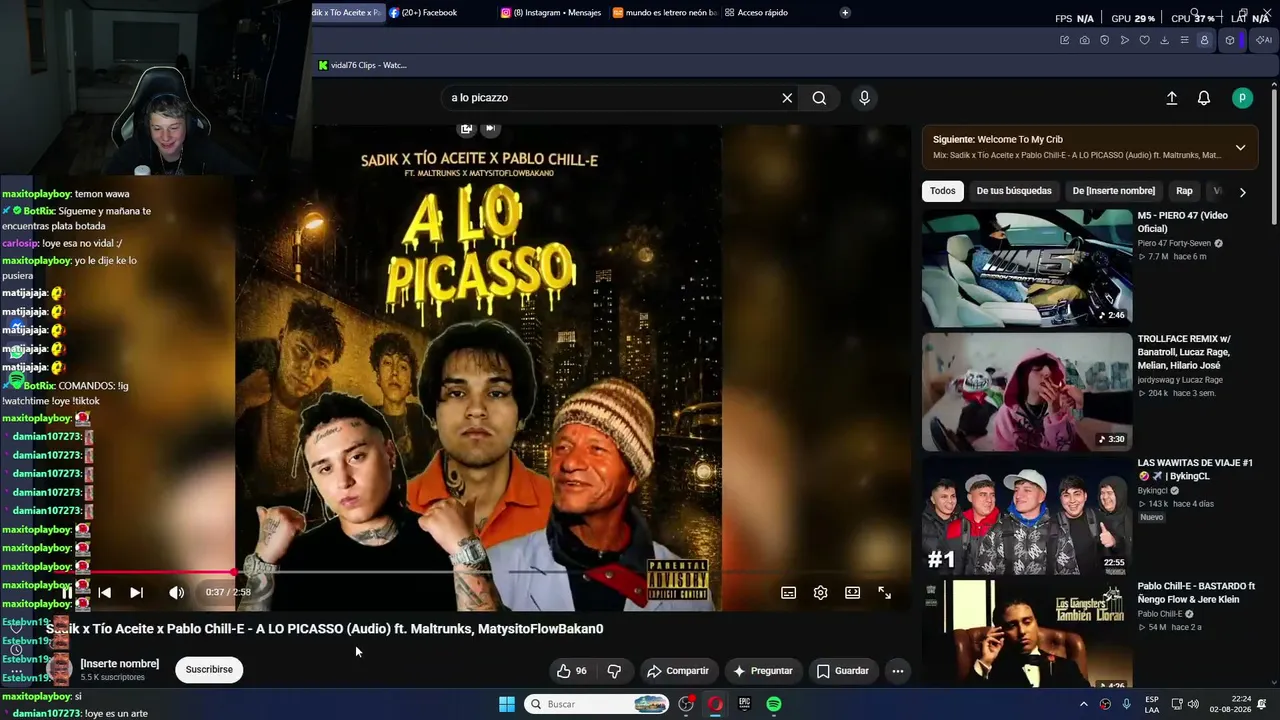This screenshot has width=1280, height=720.
Task: Open the M5 - PIERO 47 (Video Oficial) title
Action: pyautogui.click(x=1182, y=222)
